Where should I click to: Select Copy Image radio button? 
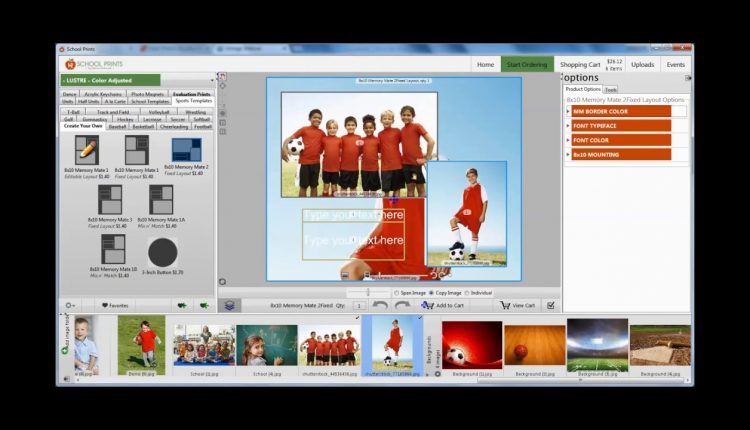pos(431,293)
